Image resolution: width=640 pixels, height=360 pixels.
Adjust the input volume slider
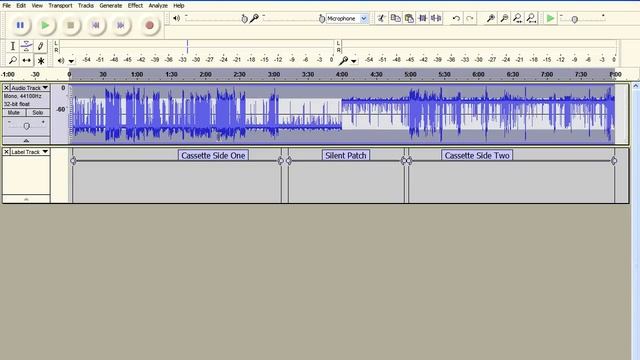point(322,19)
